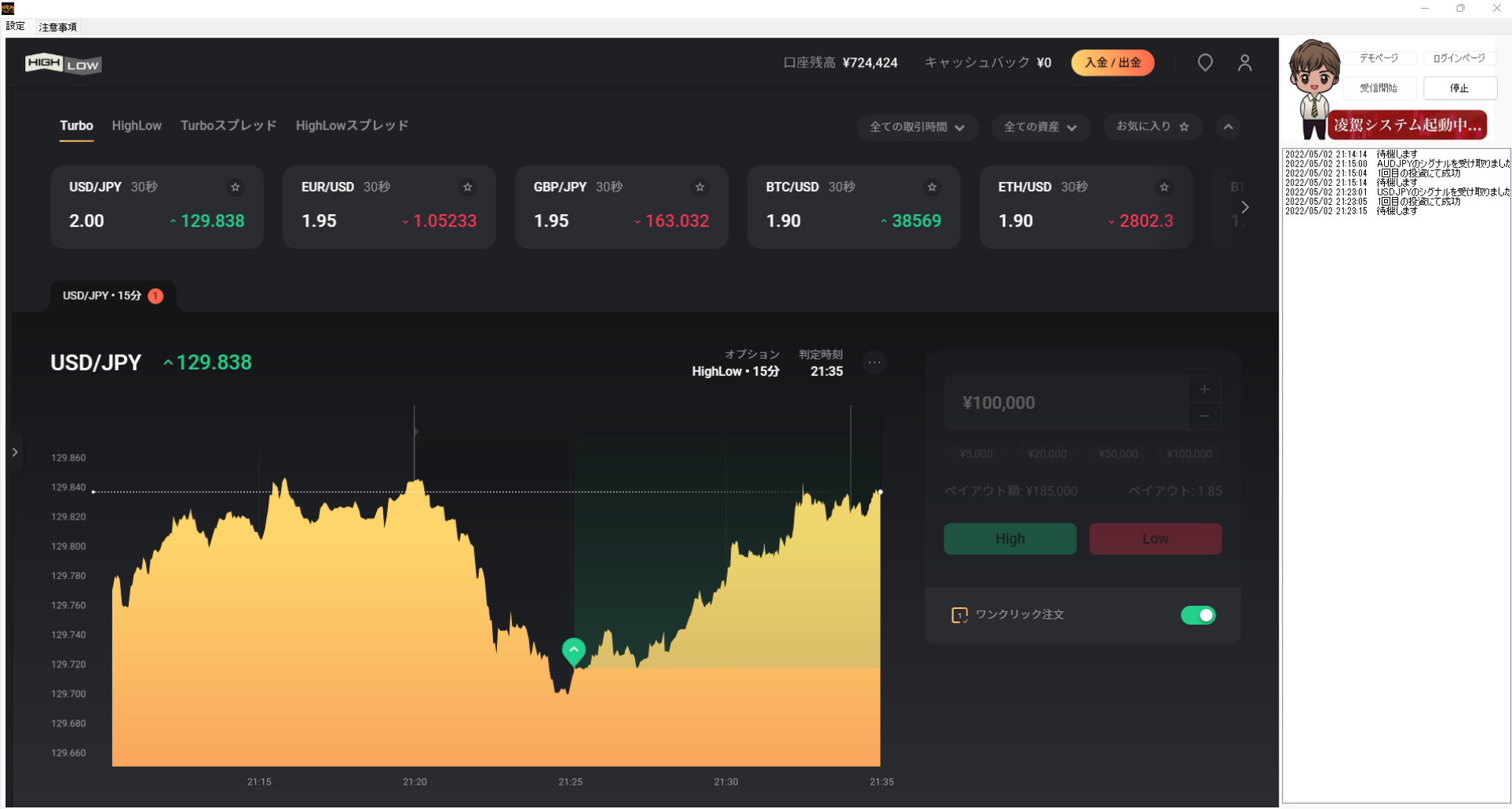Select the ETH/USD 30秒 asset card
The image size is (1512, 809).
point(1087,207)
